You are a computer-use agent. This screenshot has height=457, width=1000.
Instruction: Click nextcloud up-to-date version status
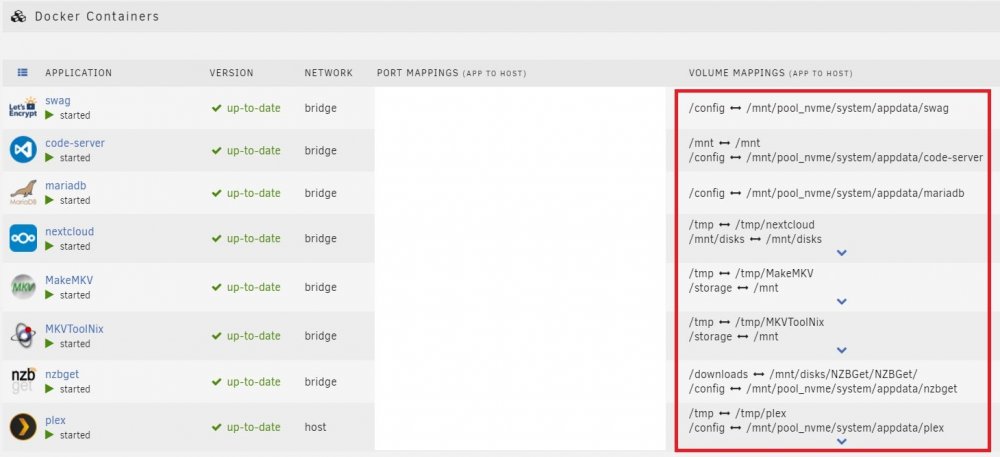(246, 238)
